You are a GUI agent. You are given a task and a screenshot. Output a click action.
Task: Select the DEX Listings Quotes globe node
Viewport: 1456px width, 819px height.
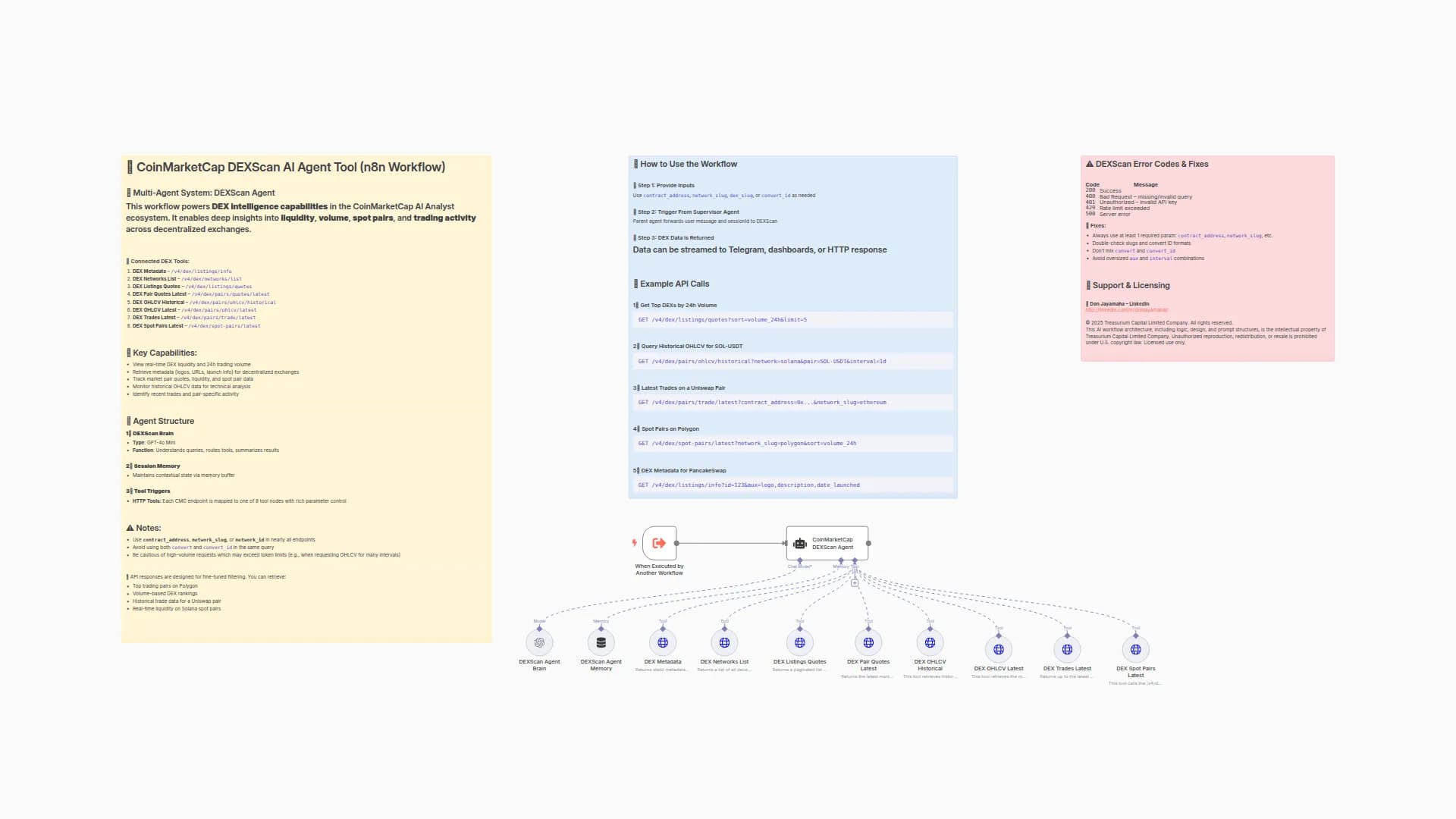800,642
